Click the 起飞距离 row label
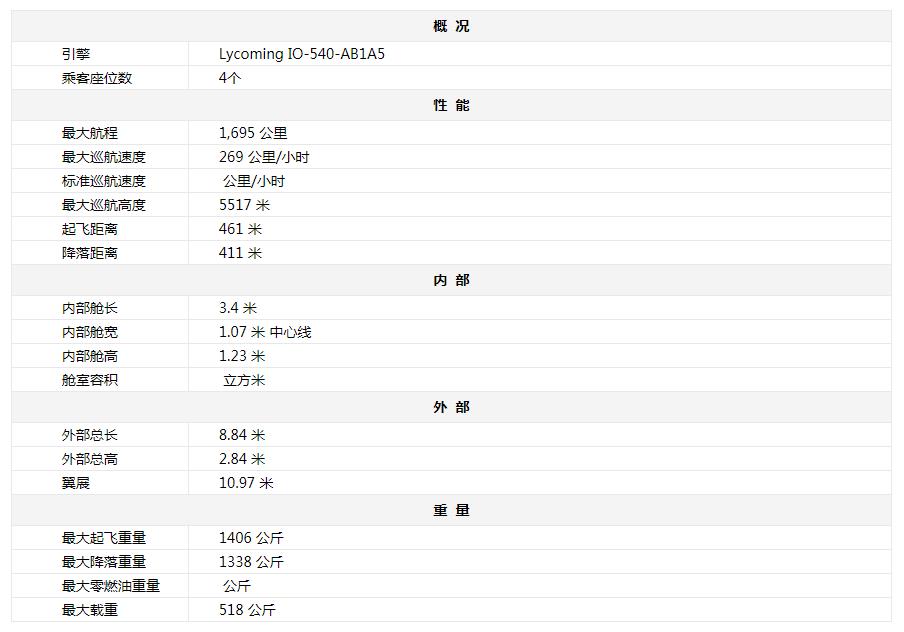The height and width of the screenshot is (632, 904). click(x=90, y=229)
